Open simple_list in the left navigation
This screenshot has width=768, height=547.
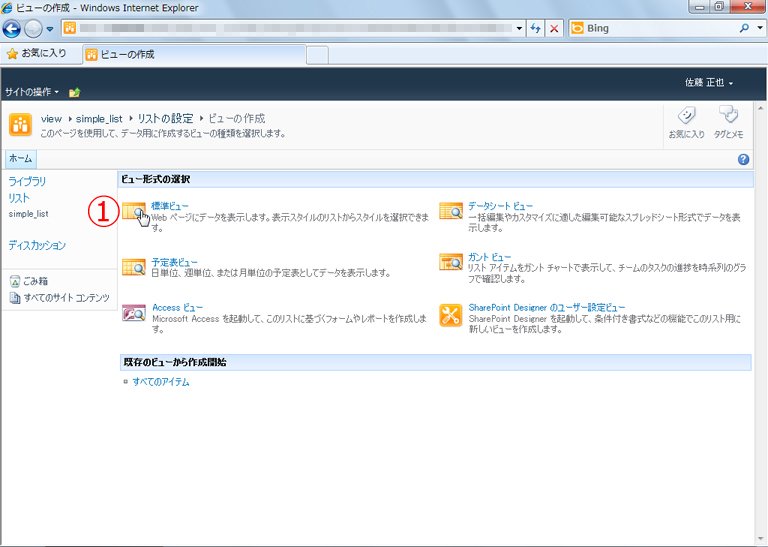(x=28, y=214)
